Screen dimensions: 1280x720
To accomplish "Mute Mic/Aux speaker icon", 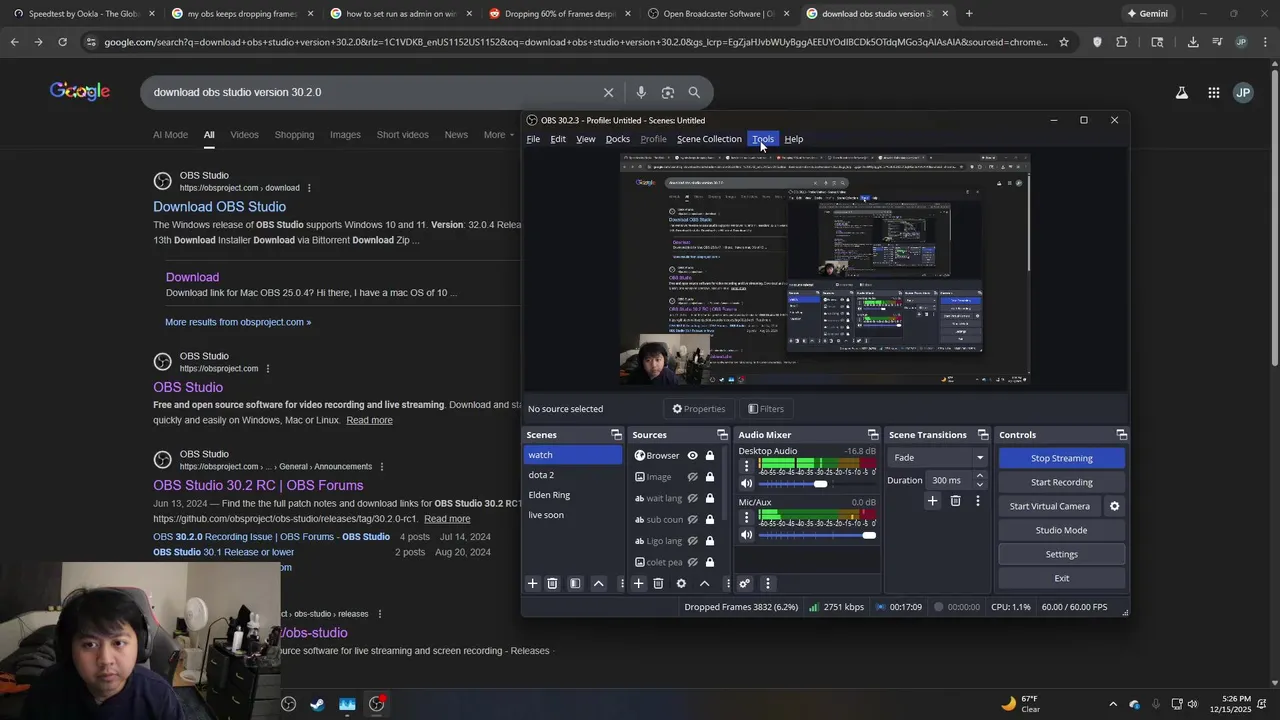I will pyautogui.click(x=746, y=535).
